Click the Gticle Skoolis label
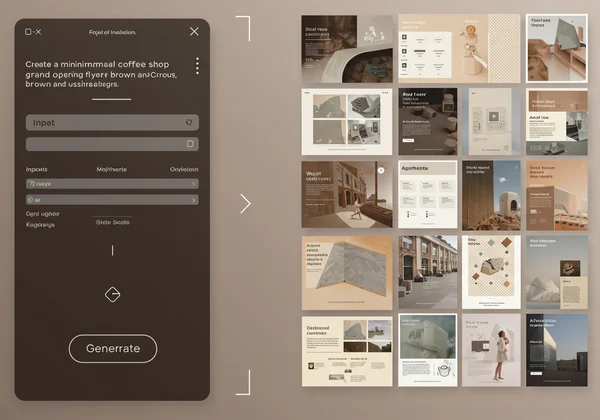 (112, 222)
